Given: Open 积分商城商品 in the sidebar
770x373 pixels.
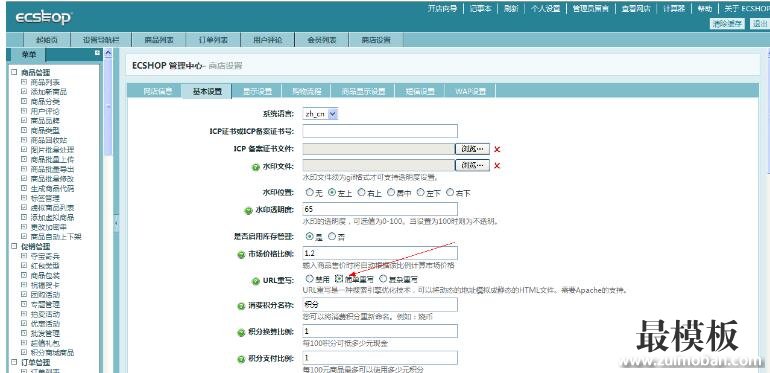Looking at the screenshot, I should click(x=52, y=352).
